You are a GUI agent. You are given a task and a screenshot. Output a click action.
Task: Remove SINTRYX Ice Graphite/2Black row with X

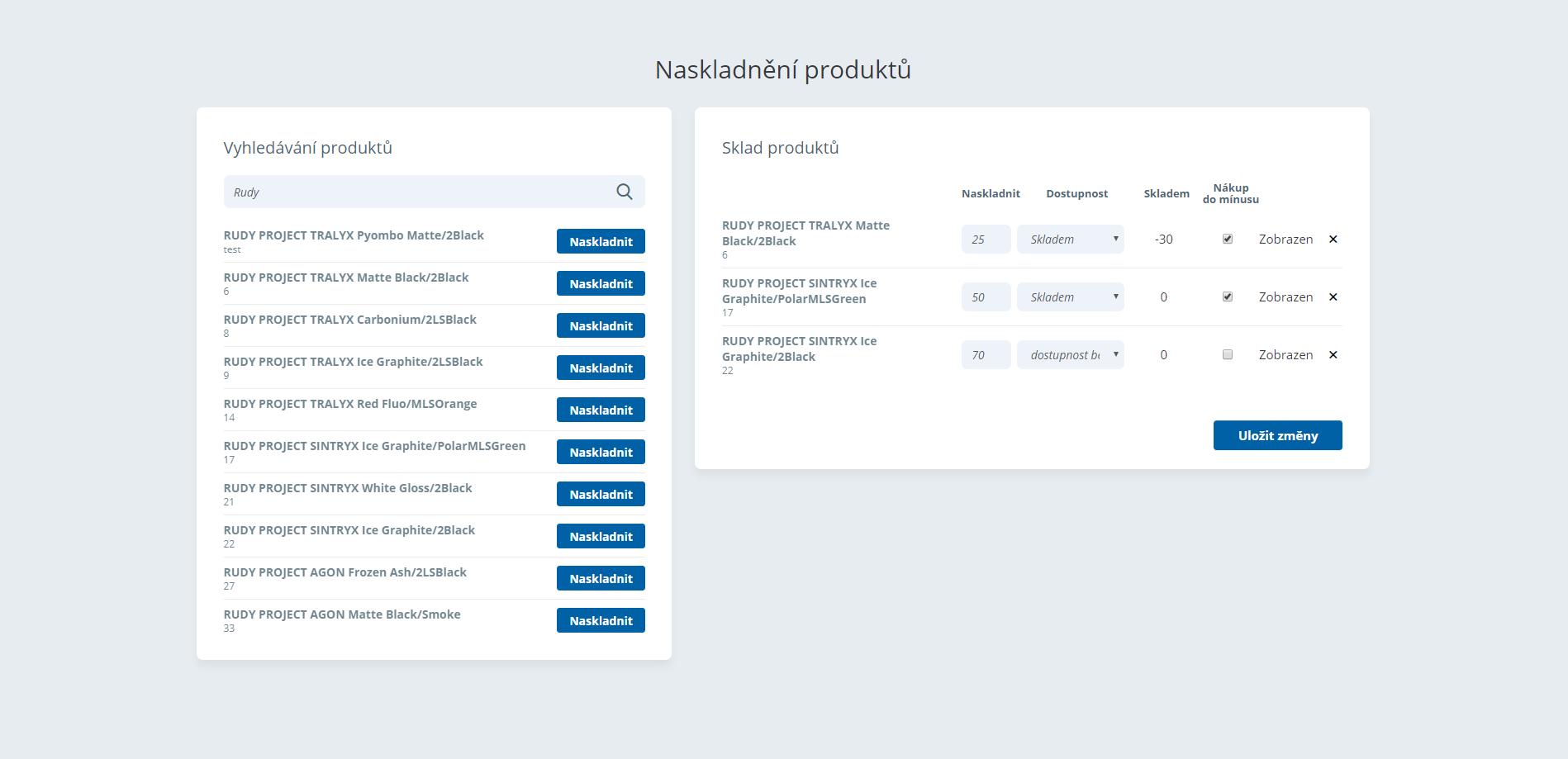pos(1333,355)
